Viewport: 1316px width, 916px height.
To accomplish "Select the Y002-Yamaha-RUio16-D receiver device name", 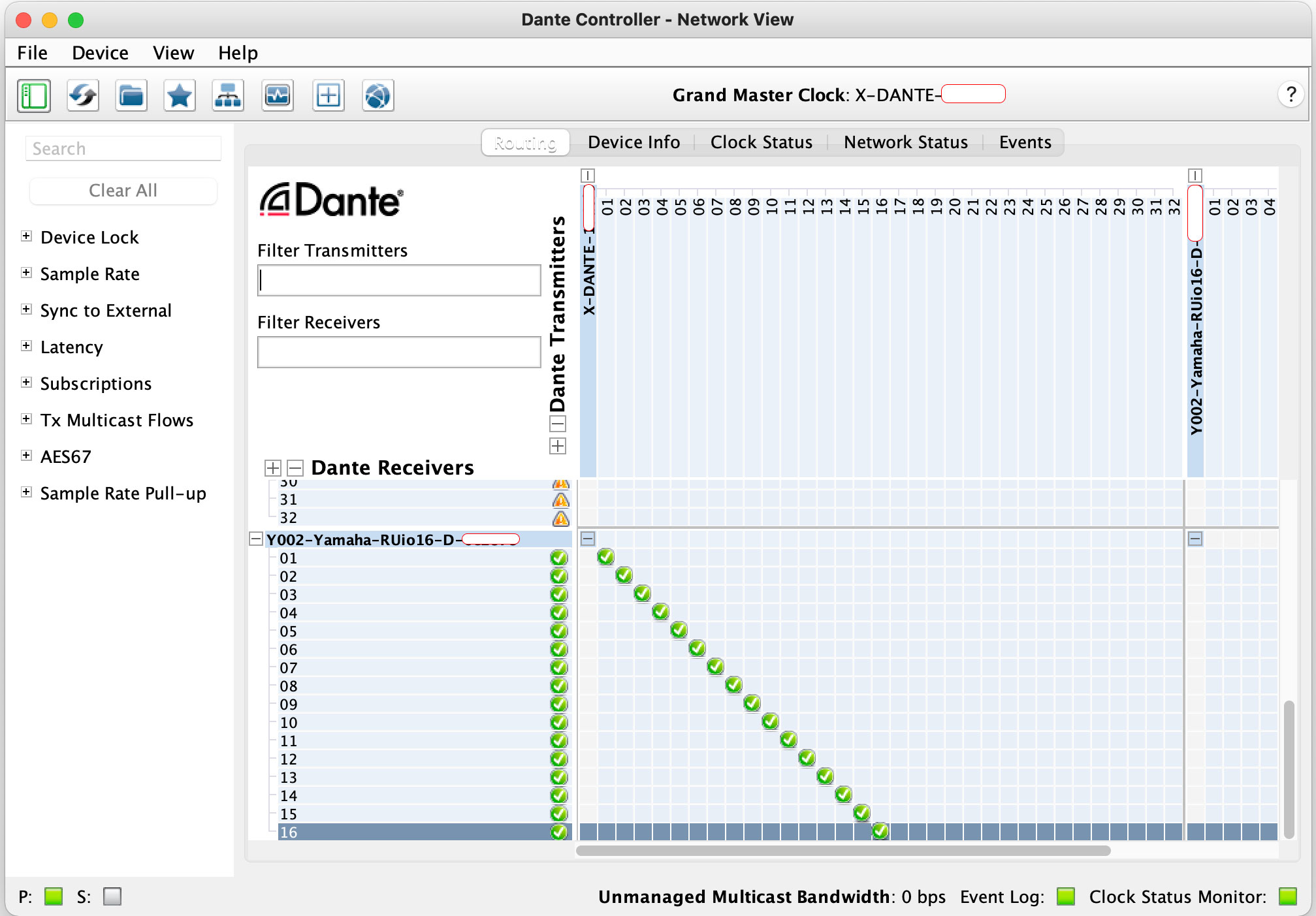I will pos(393,539).
